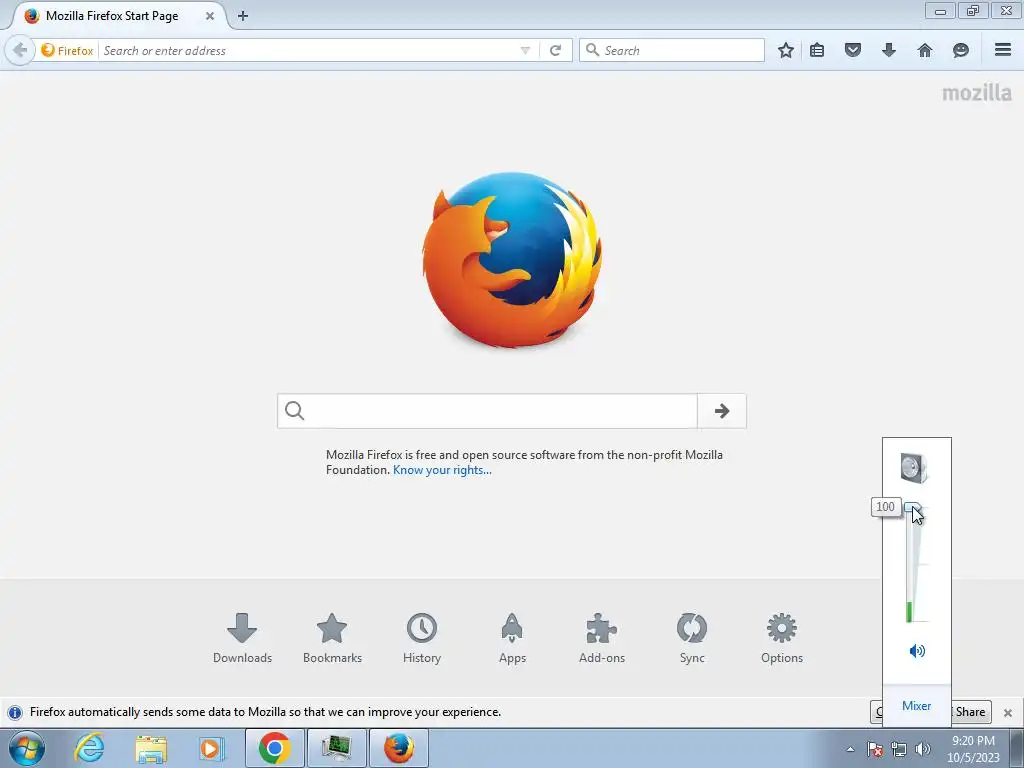Show your bookmarks list icon
Image resolution: width=1024 pixels, height=768 pixels.
817,50
